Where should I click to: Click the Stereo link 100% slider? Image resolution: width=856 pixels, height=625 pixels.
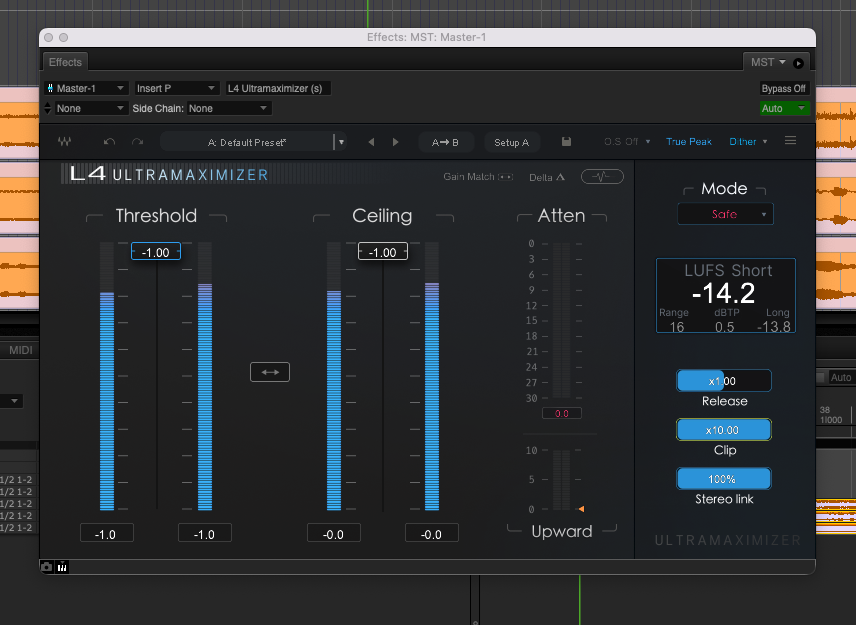(723, 479)
